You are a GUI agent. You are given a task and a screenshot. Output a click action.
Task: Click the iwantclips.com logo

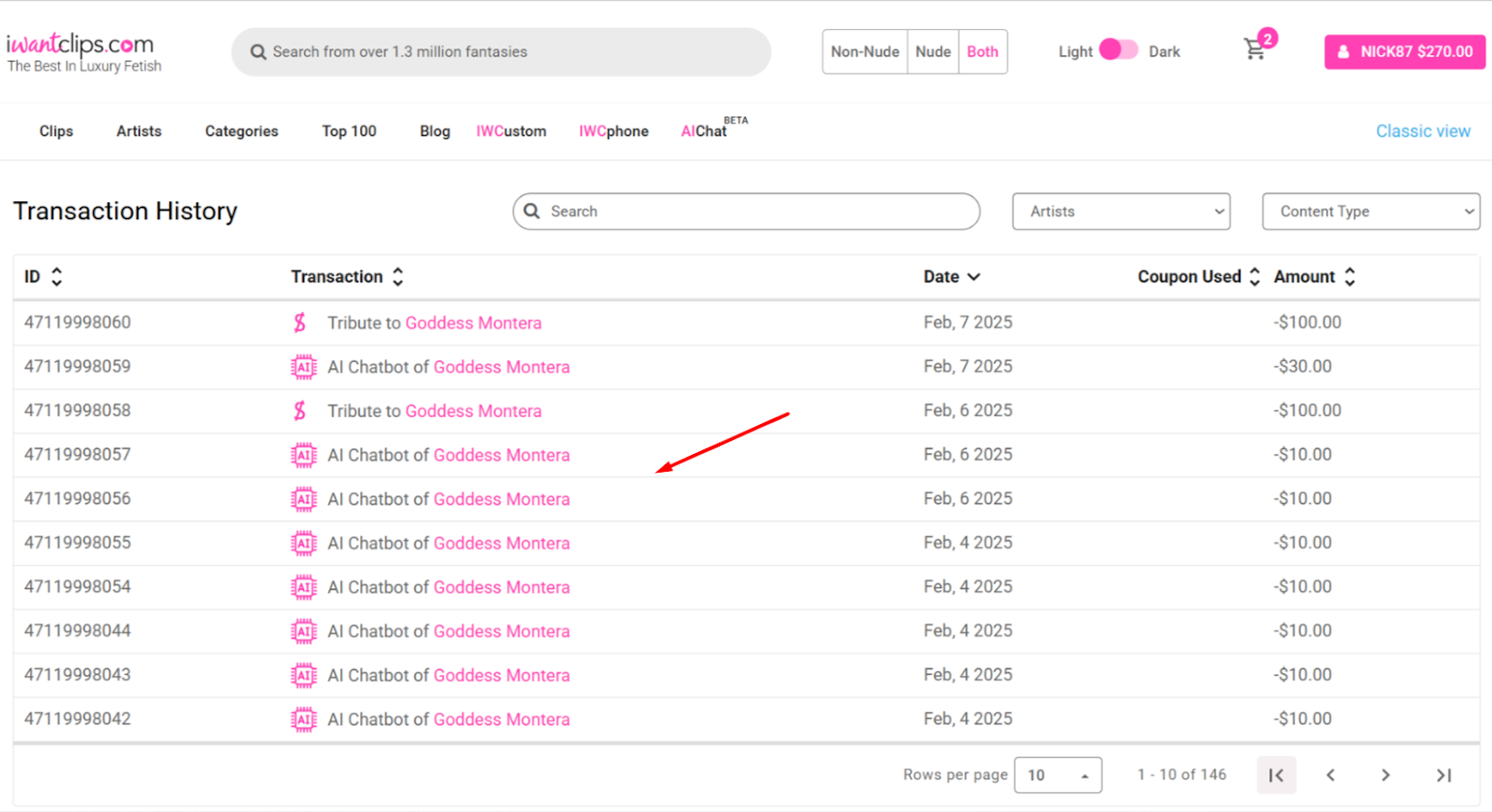pyautogui.click(x=83, y=52)
